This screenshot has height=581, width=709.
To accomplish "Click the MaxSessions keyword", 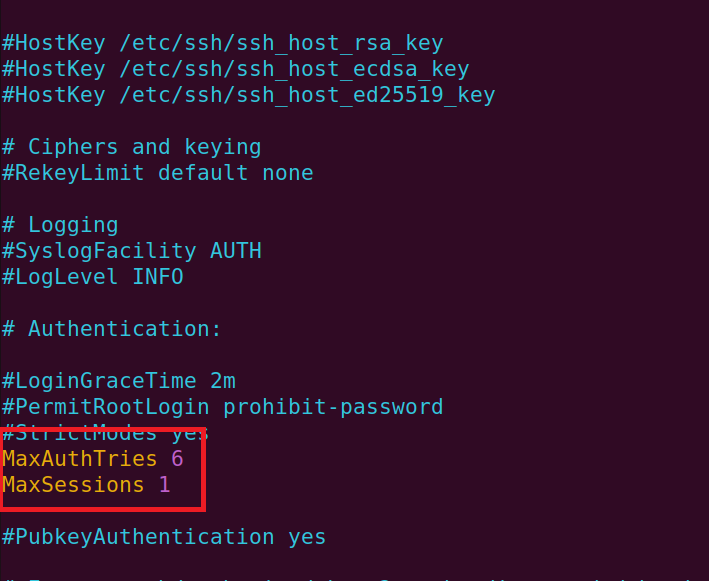I will coord(73,485).
